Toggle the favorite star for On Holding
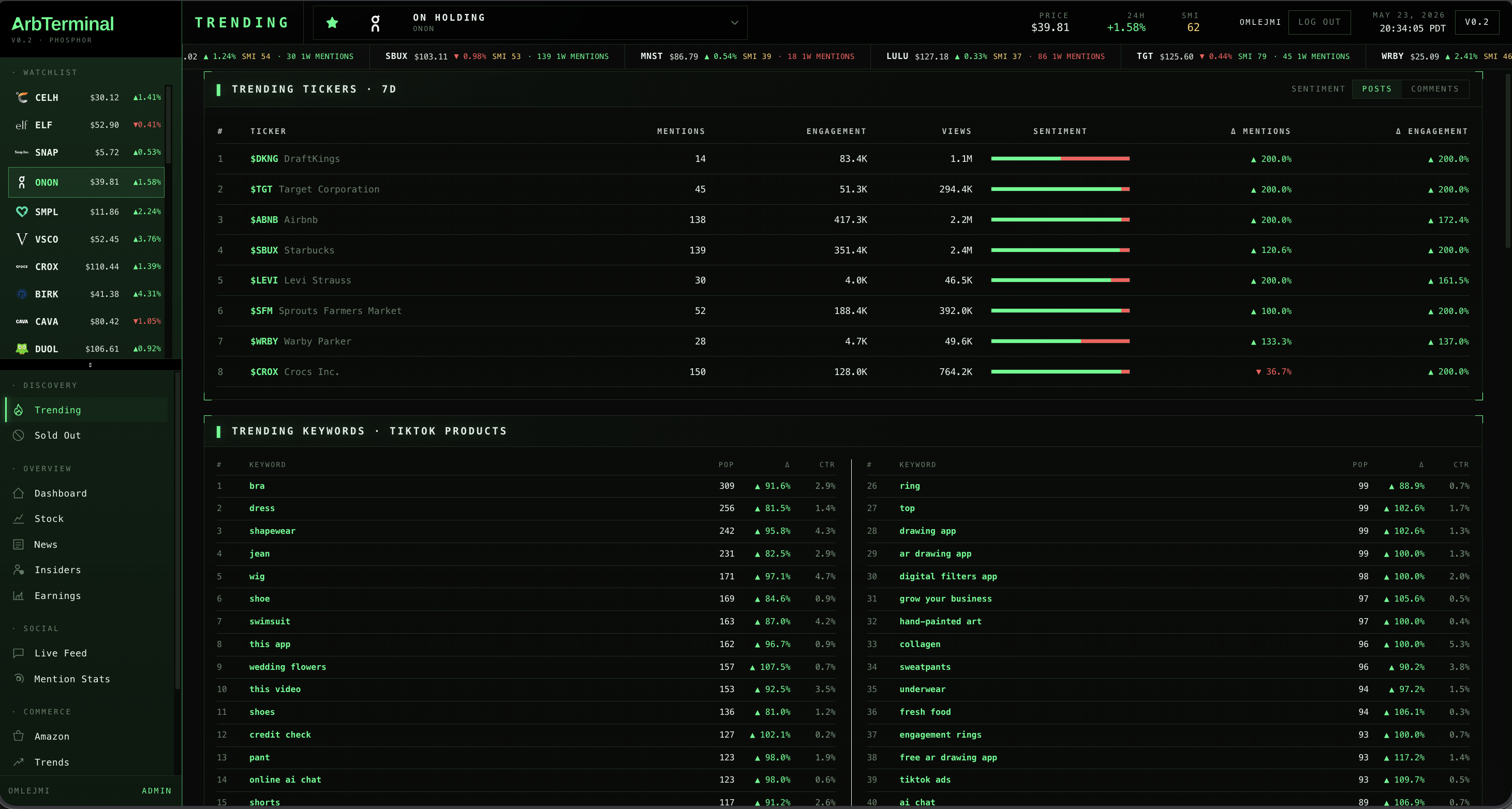Viewport: 1512px width, 809px height. pyautogui.click(x=332, y=23)
